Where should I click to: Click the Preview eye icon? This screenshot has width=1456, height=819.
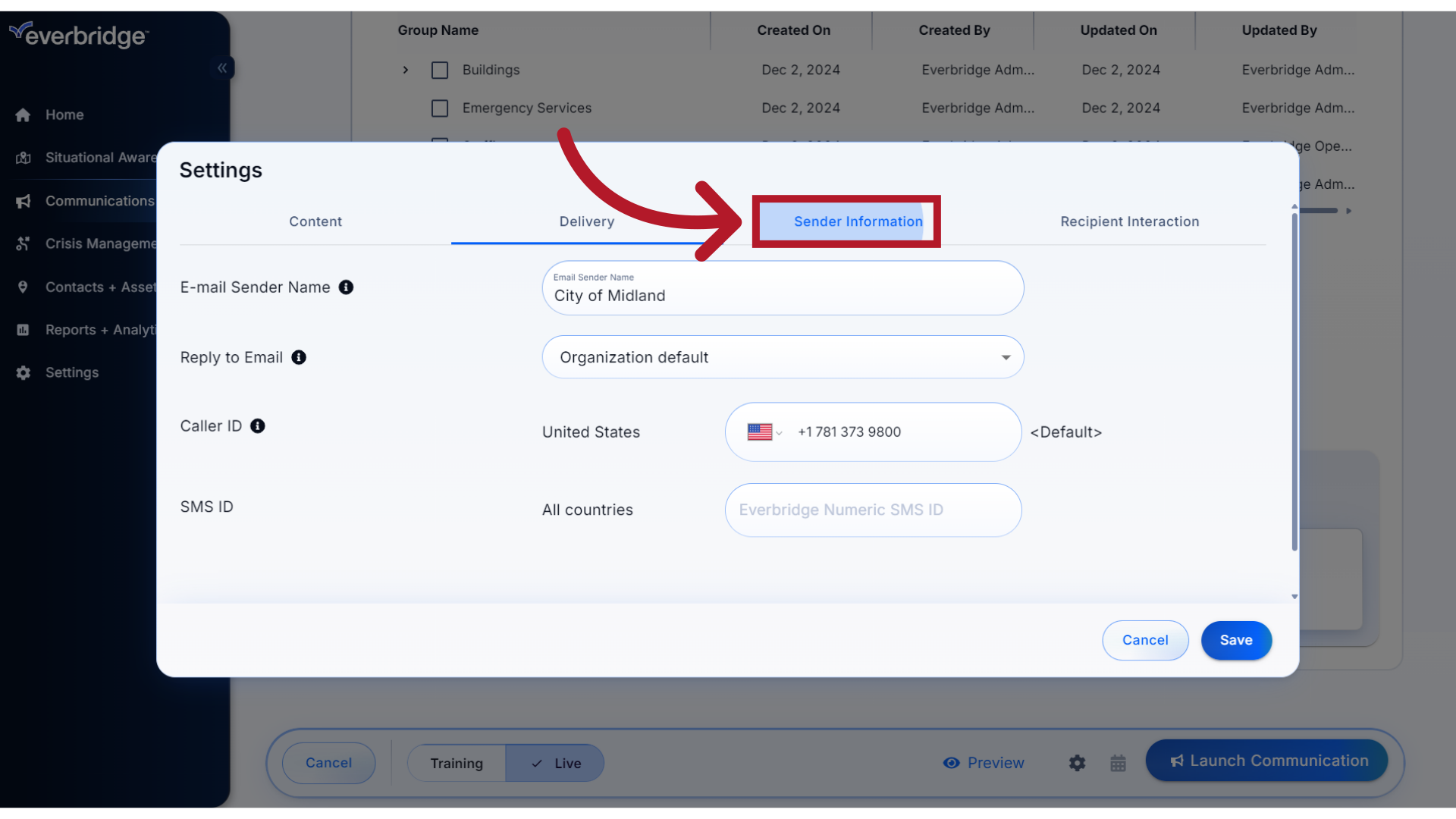[x=951, y=763]
